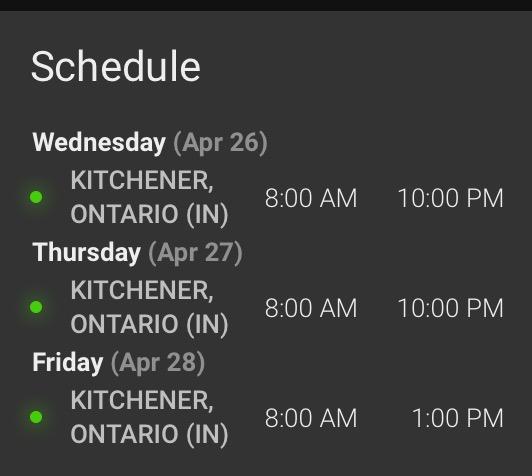Click the Apr 27 date label
The image size is (532, 476).
click(195, 253)
